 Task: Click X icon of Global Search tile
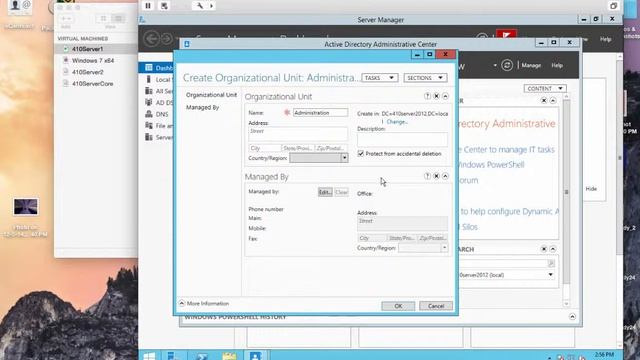point(544,249)
